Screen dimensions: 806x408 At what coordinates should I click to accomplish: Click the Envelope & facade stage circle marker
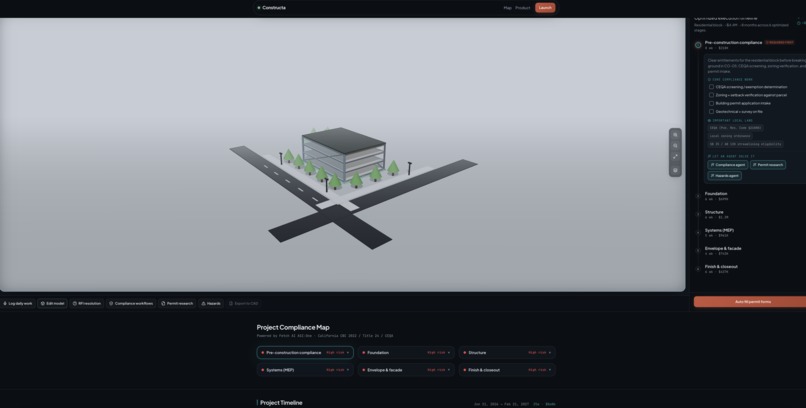click(698, 251)
